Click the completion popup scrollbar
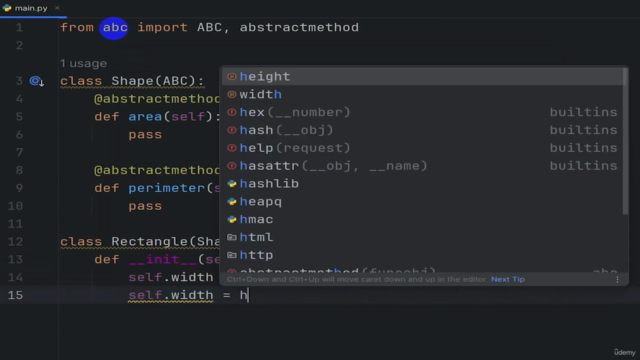The image size is (640, 360). coord(625,141)
